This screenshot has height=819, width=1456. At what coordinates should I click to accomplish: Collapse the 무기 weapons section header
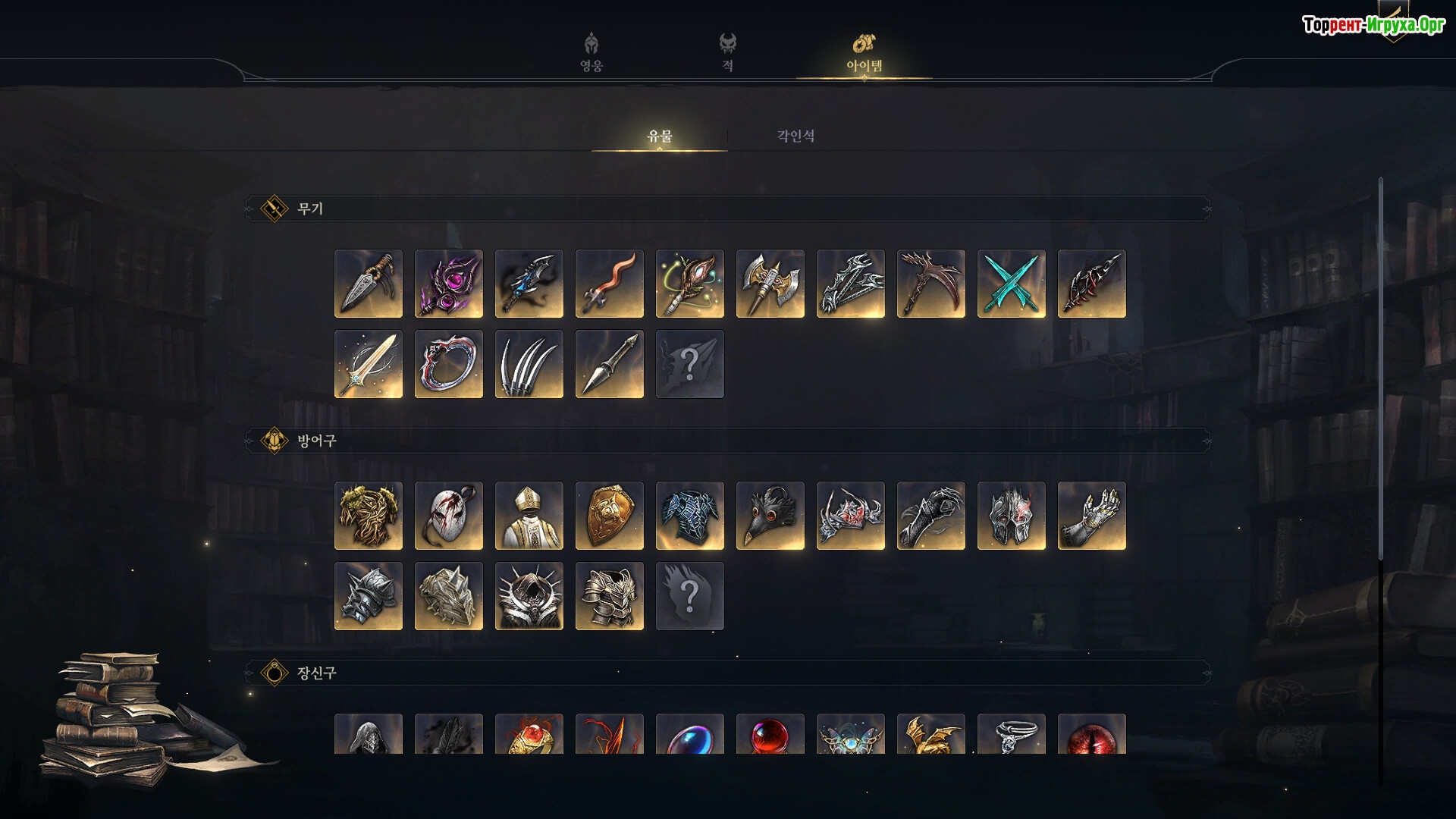pyautogui.click(x=728, y=209)
